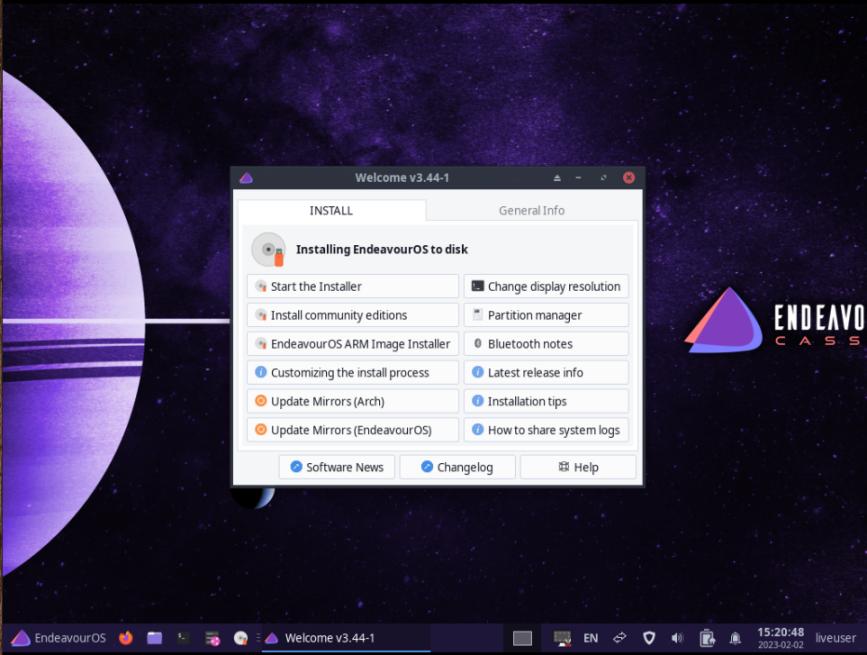
Task: Open Customizing the install process
Action: tap(353, 373)
